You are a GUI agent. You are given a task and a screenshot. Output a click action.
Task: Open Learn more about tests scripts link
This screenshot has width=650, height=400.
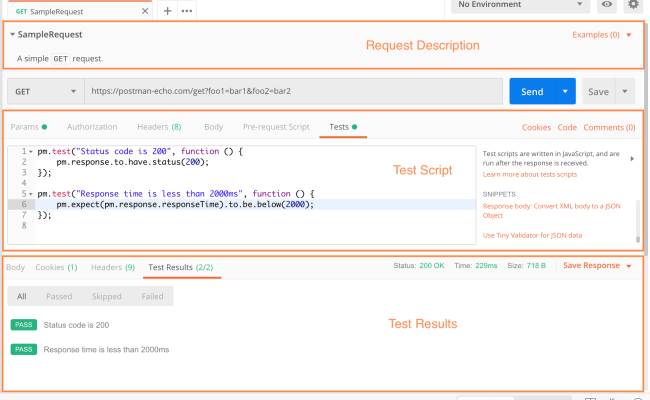(x=529, y=175)
